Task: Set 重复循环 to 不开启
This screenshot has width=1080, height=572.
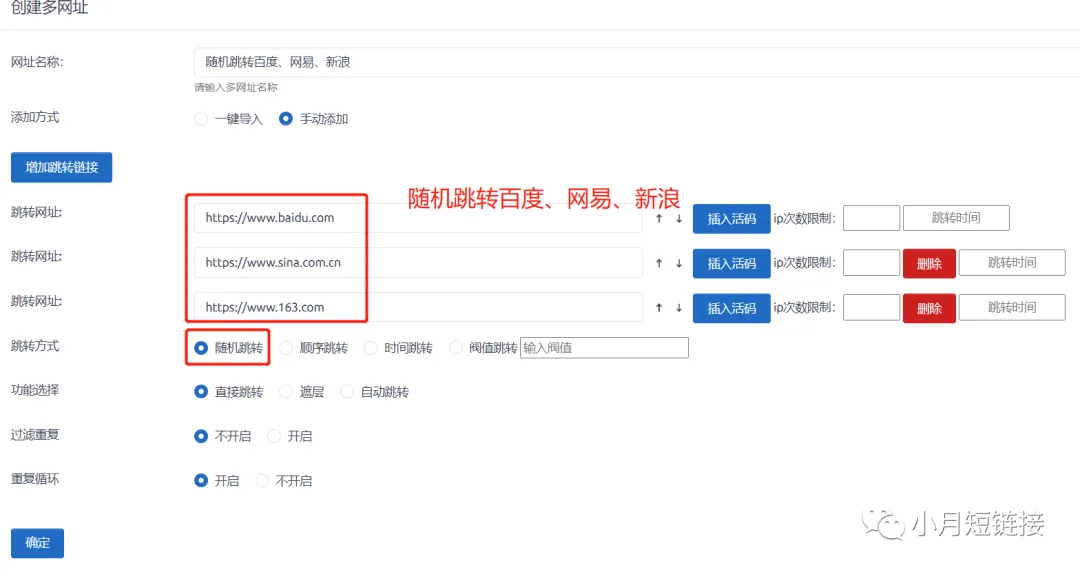Action: (x=263, y=481)
